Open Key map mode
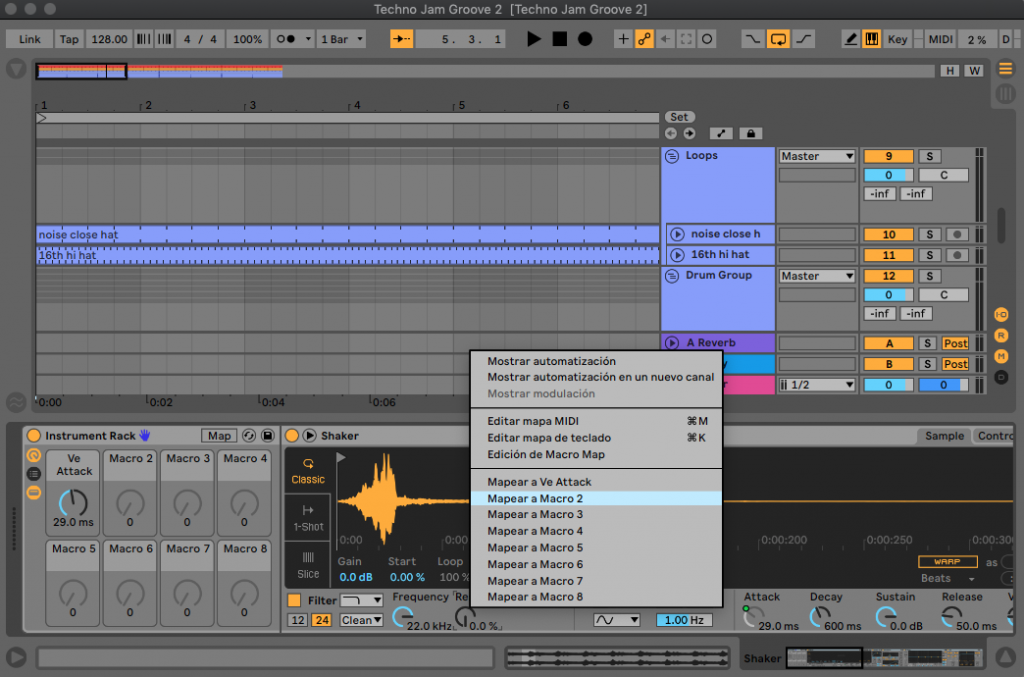The width and height of the screenshot is (1024, 677). 897,39
